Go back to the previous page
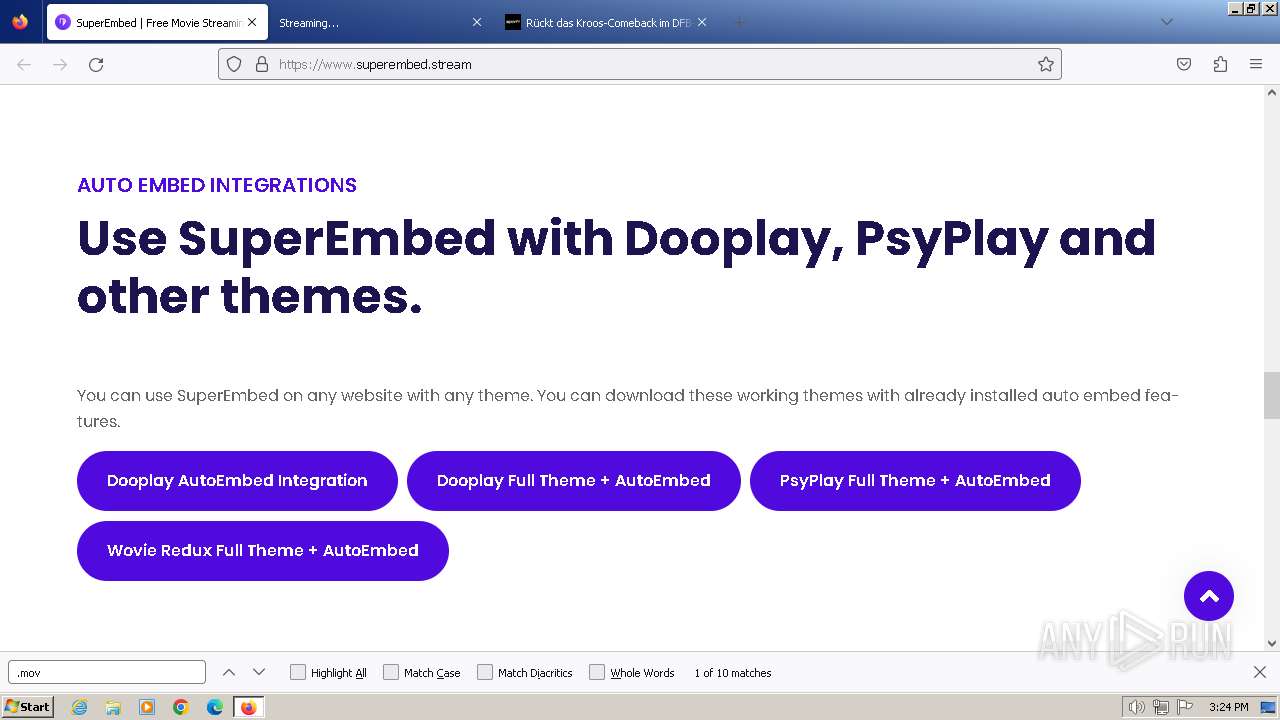Image resolution: width=1280 pixels, height=720 pixels. (24, 64)
